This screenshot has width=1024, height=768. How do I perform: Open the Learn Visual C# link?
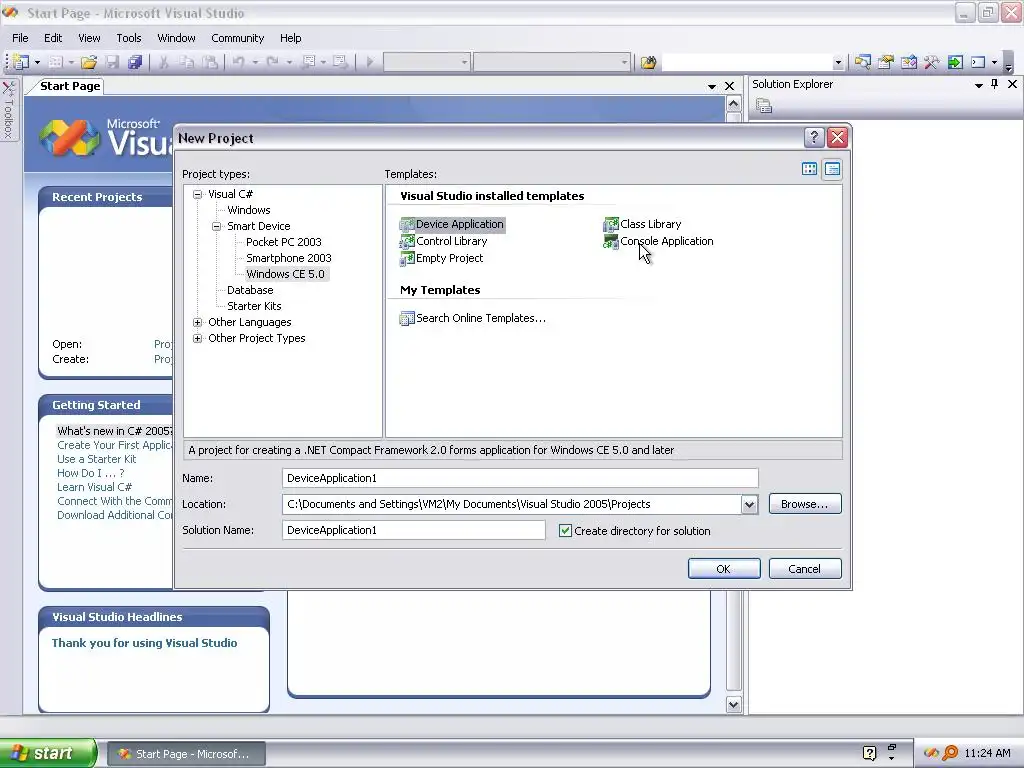point(94,487)
